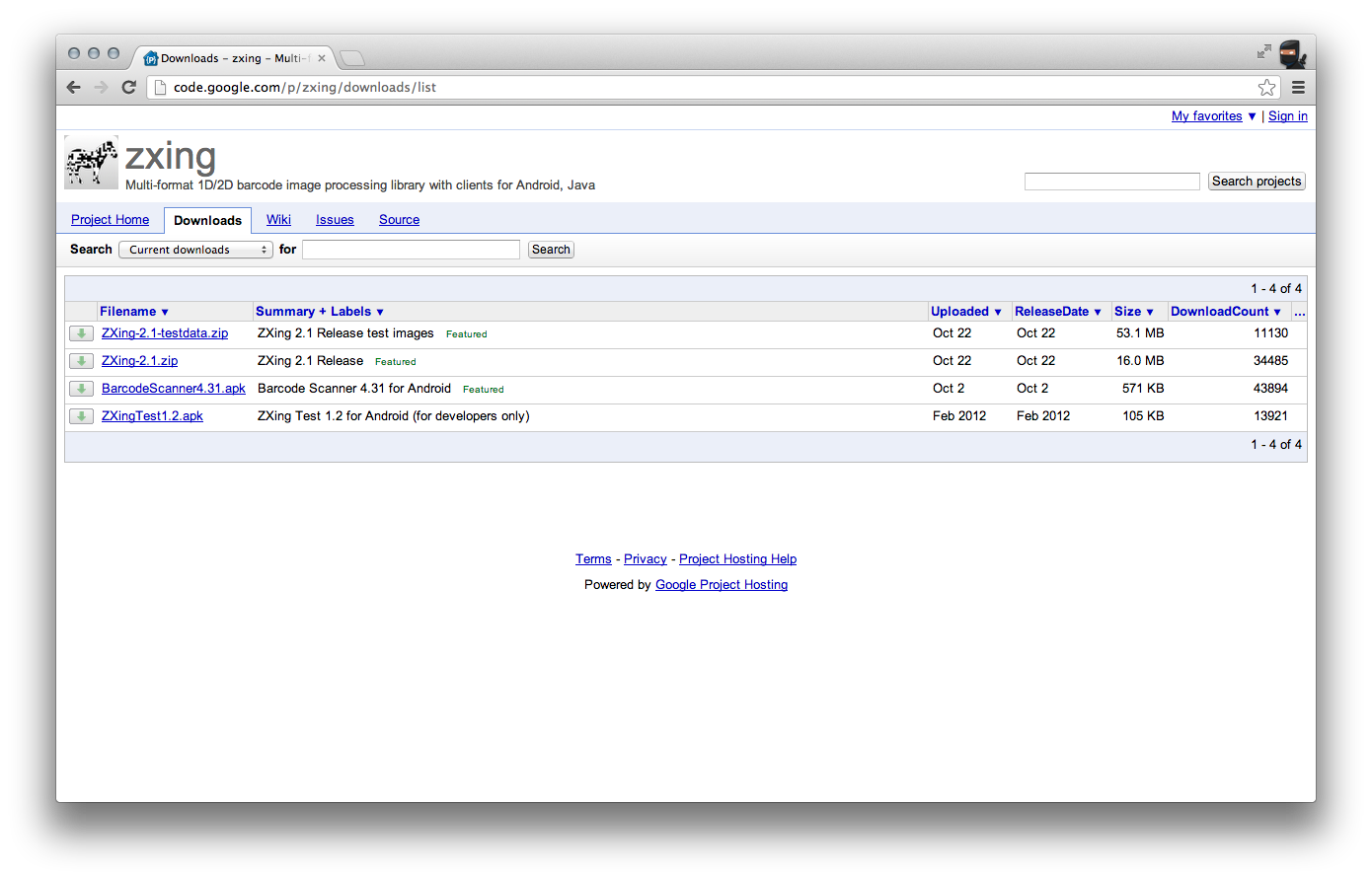This screenshot has height=880, width=1372.
Task: Reload the page with refresh icon
Action: (x=128, y=87)
